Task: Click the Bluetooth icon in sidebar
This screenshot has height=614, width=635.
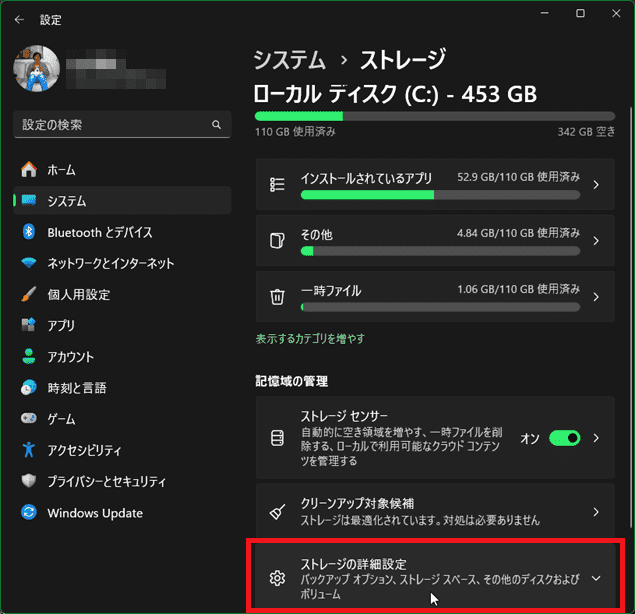Action: point(29,232)
